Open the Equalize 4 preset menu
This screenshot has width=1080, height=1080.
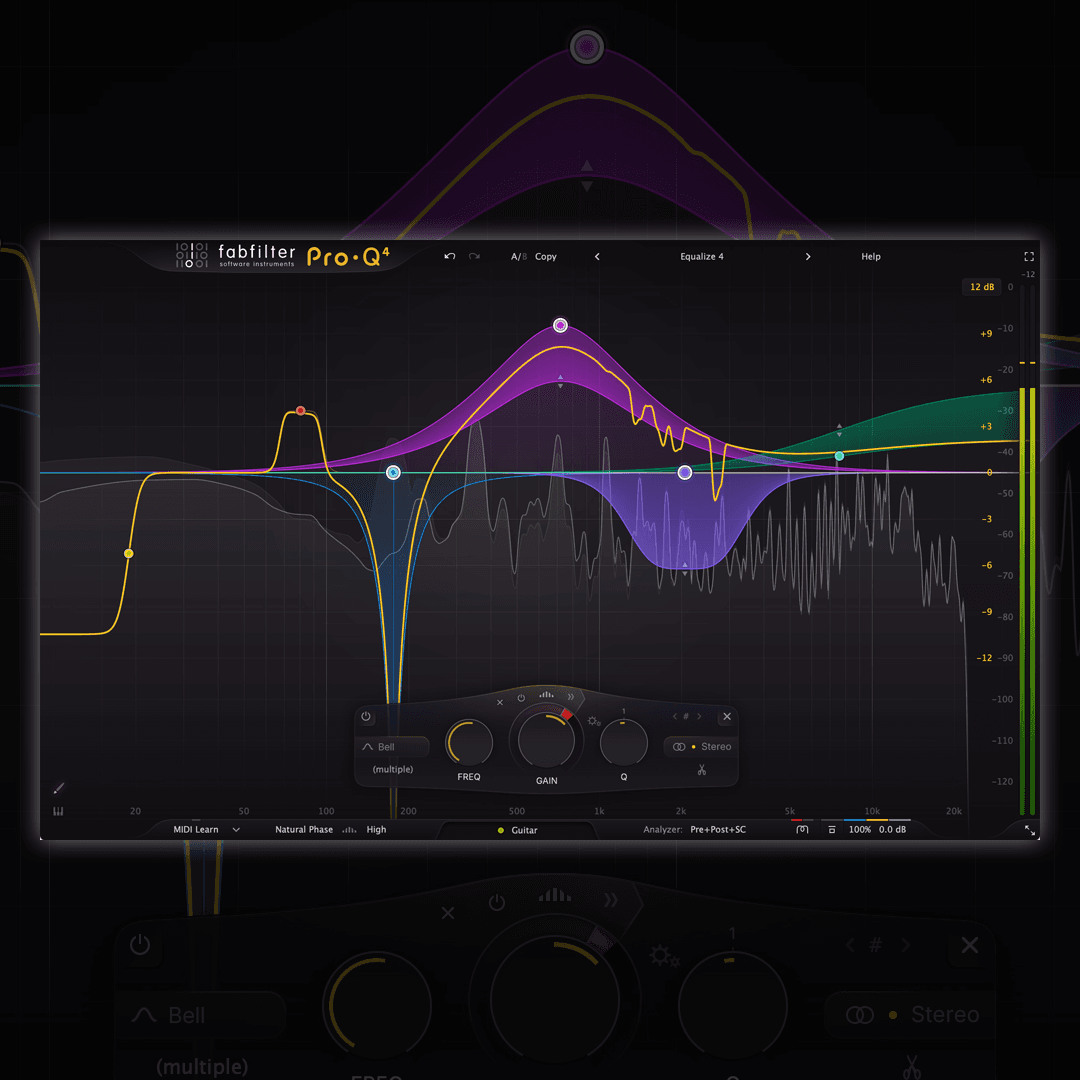[x=702, y=256]
